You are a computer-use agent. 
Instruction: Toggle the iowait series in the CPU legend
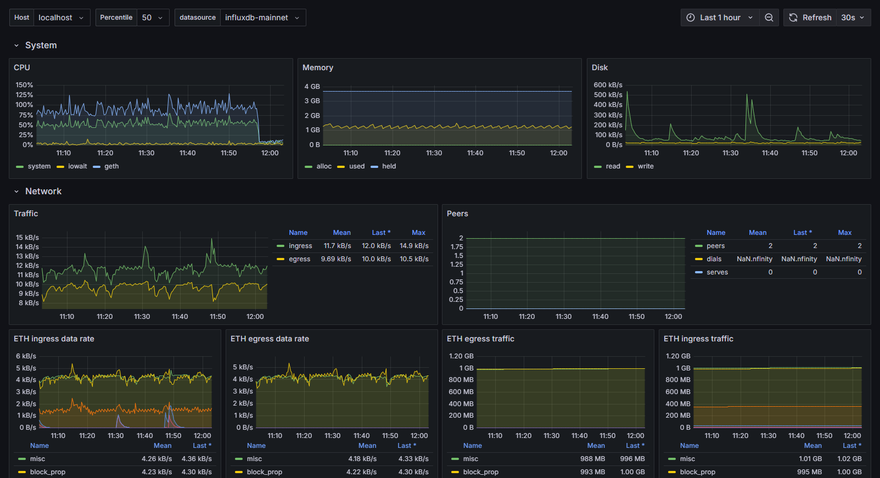(x=78, y=166)
